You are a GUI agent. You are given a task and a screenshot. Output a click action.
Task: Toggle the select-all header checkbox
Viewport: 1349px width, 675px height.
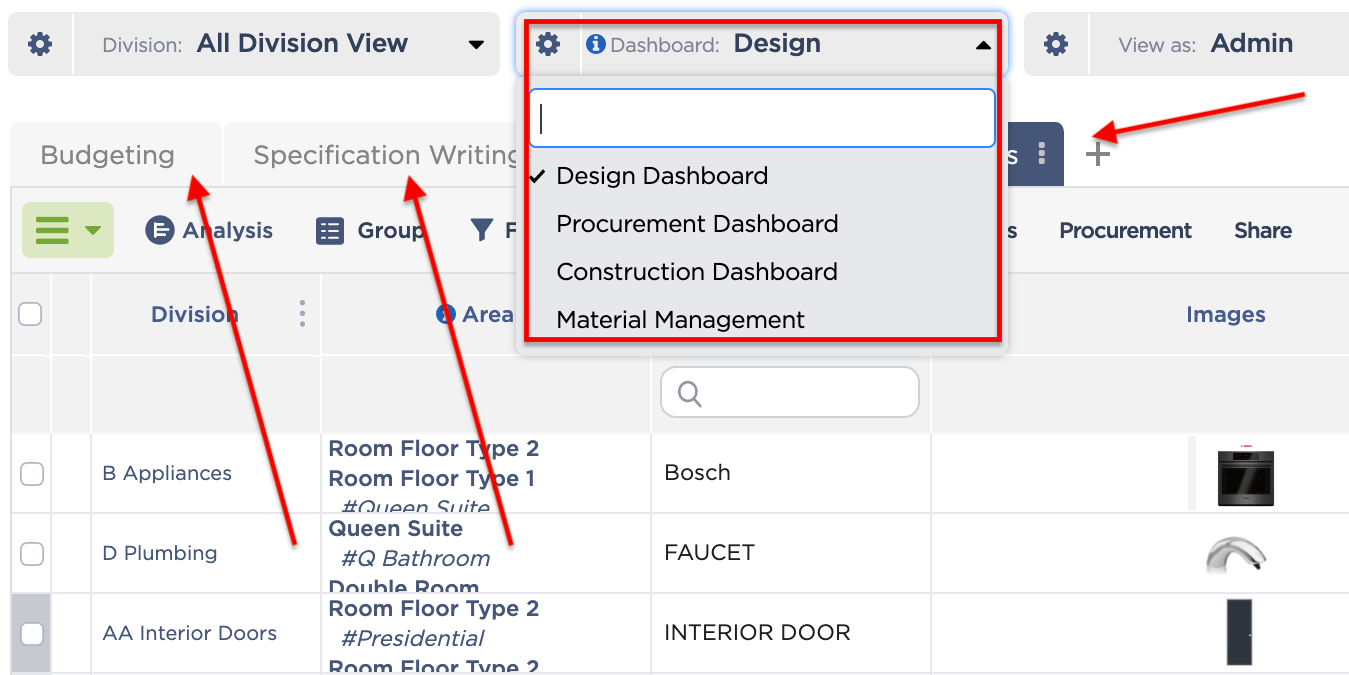click(30, 314)
